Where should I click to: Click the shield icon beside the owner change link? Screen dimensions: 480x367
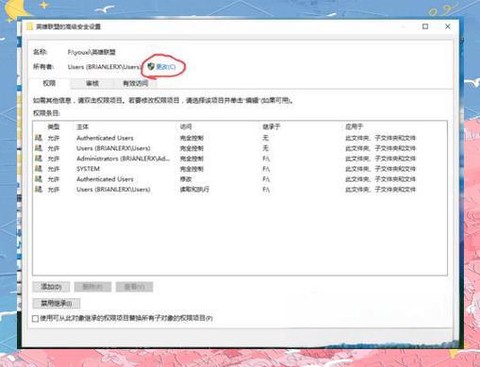pos(151,66)
